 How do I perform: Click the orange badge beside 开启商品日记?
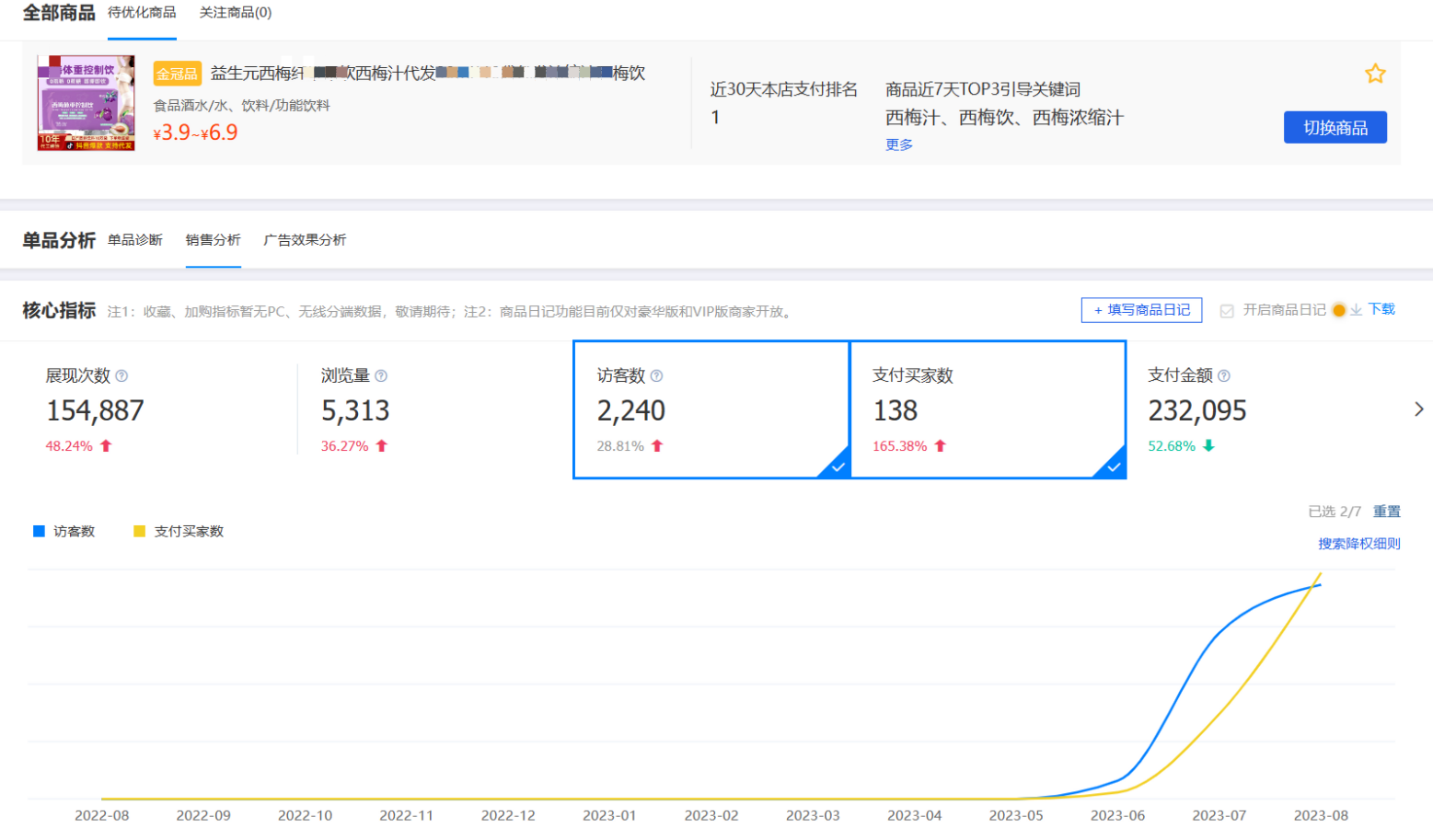[x=1338, y=310]
